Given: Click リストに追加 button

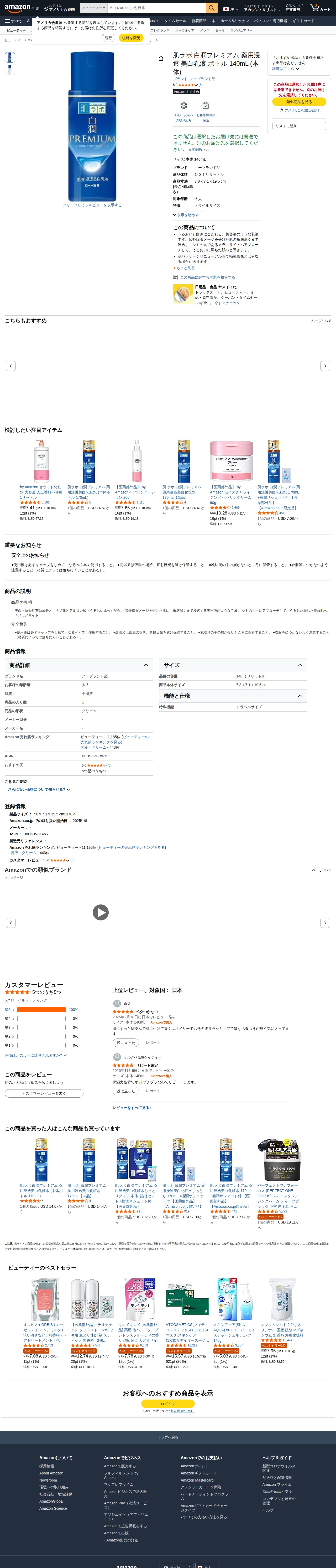Looking at the screenshot, I should tap(299, 126).
